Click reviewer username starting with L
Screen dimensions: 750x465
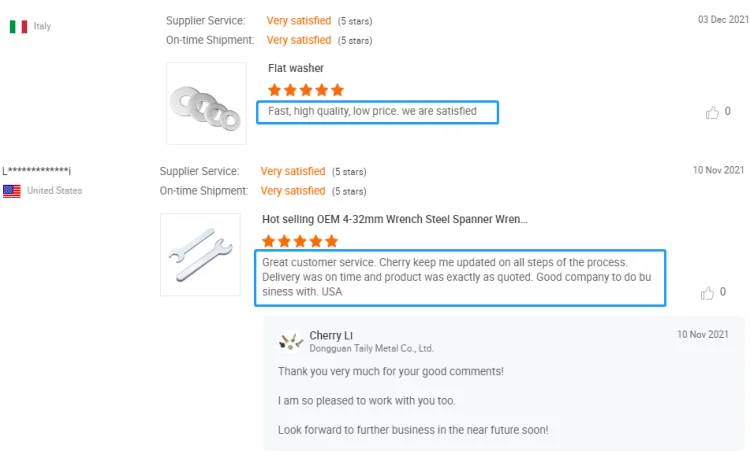click(37, 172)
